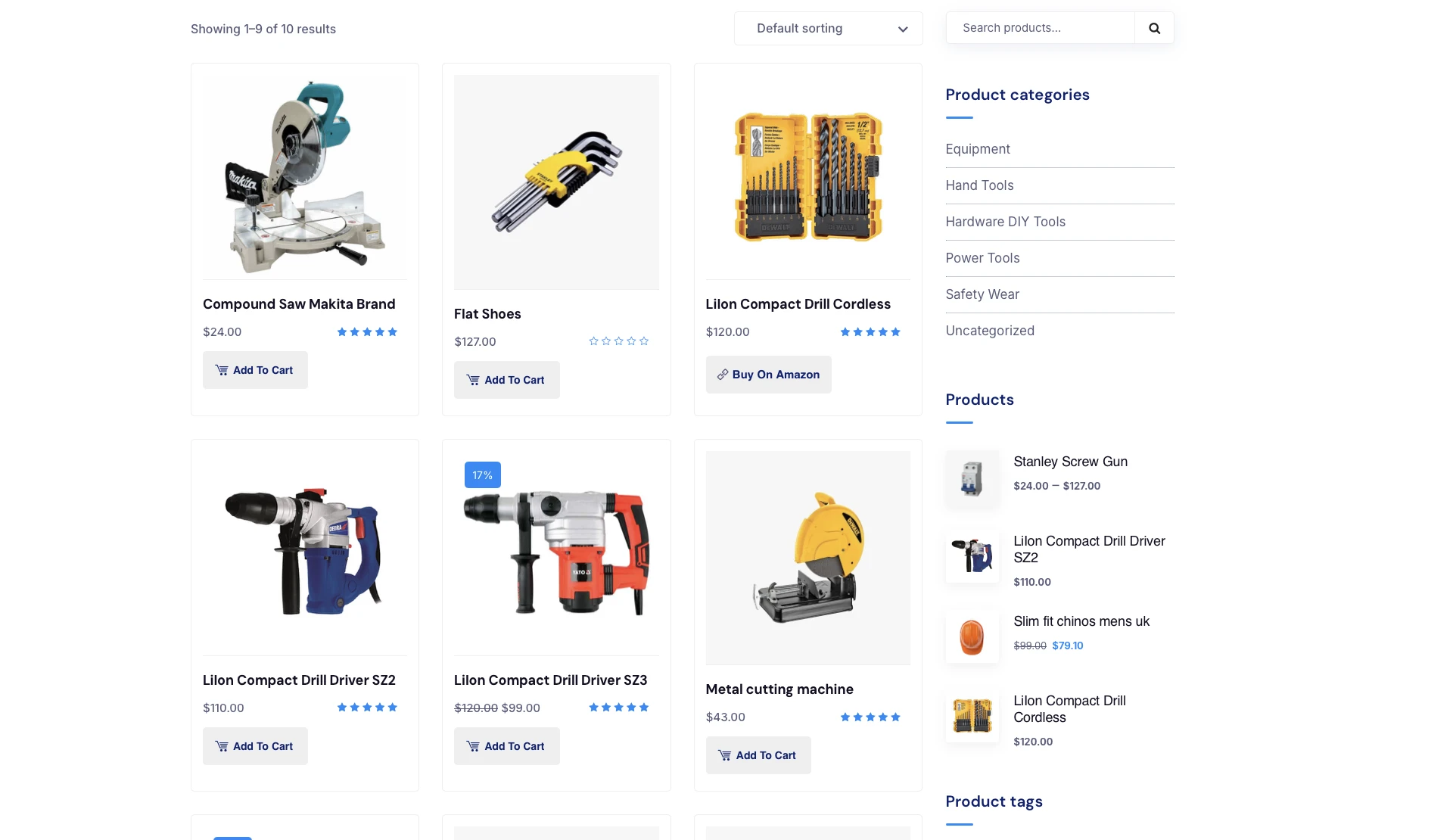1453x840 pixels.
Task: Click the 17% discount badge
Action: [482, 475]
